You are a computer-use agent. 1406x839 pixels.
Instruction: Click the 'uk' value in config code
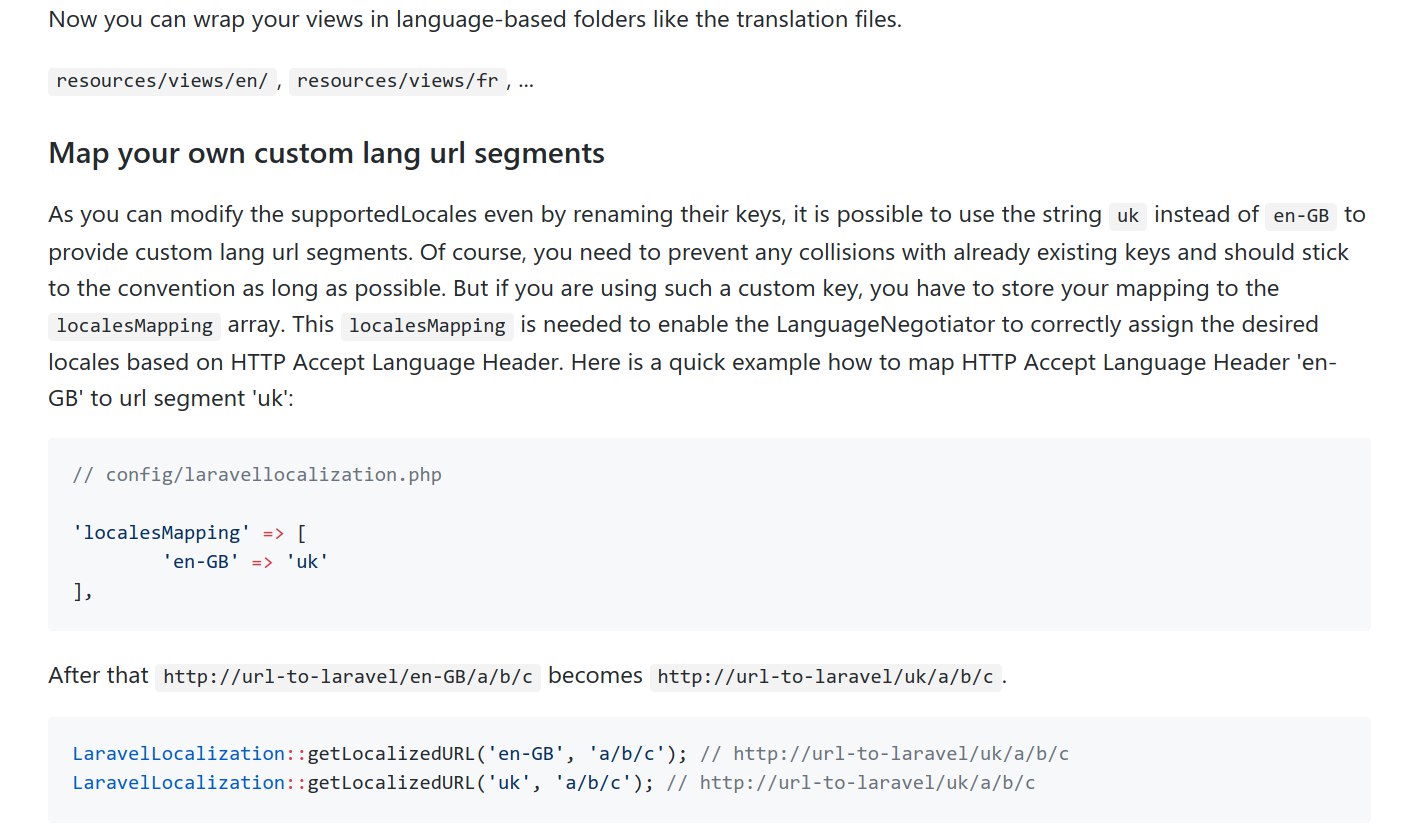click(307, 562)
